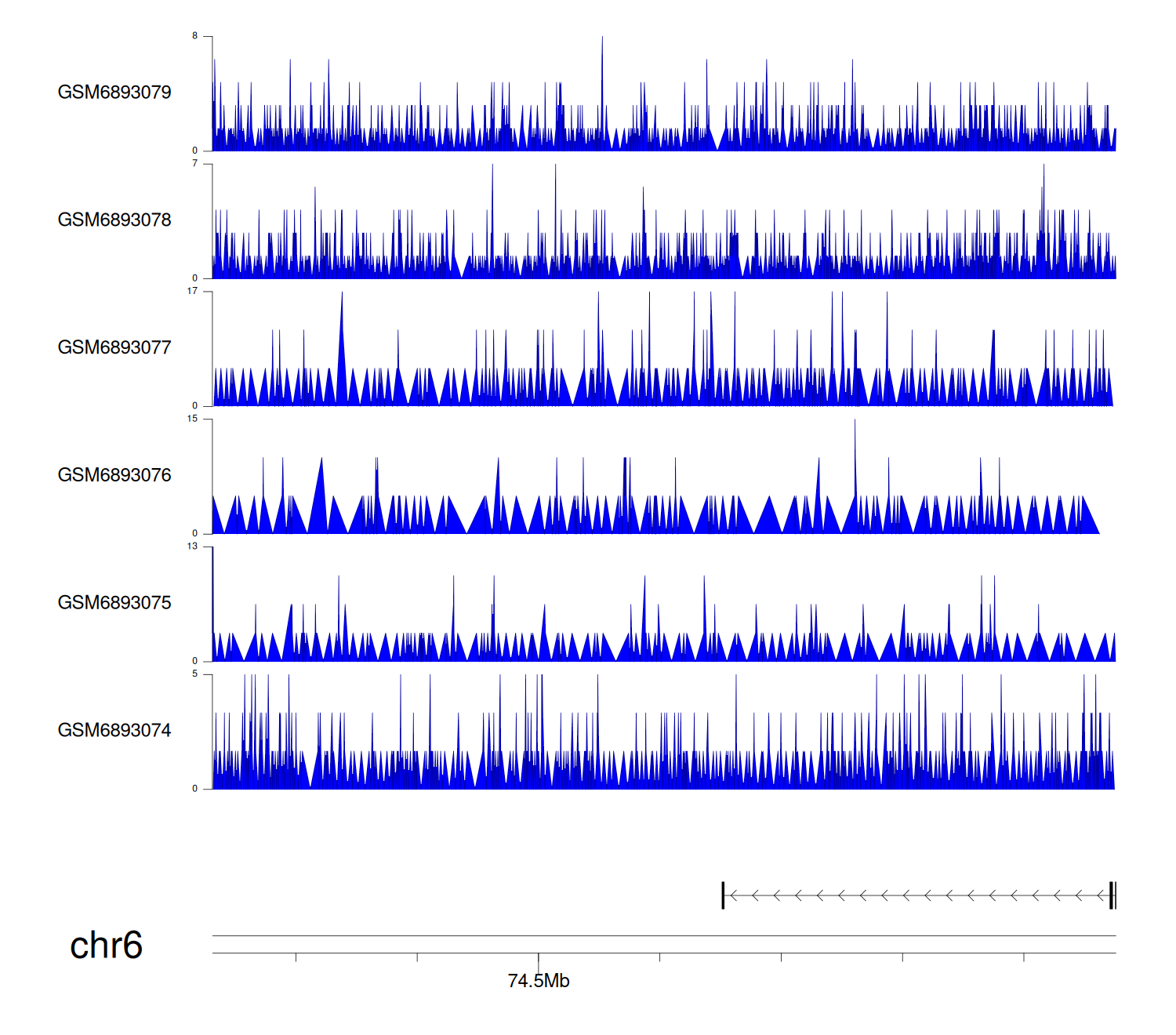The image size is (1176, 1035).
Task: Click the chr6 chromosome label
Action: point(106,946)
